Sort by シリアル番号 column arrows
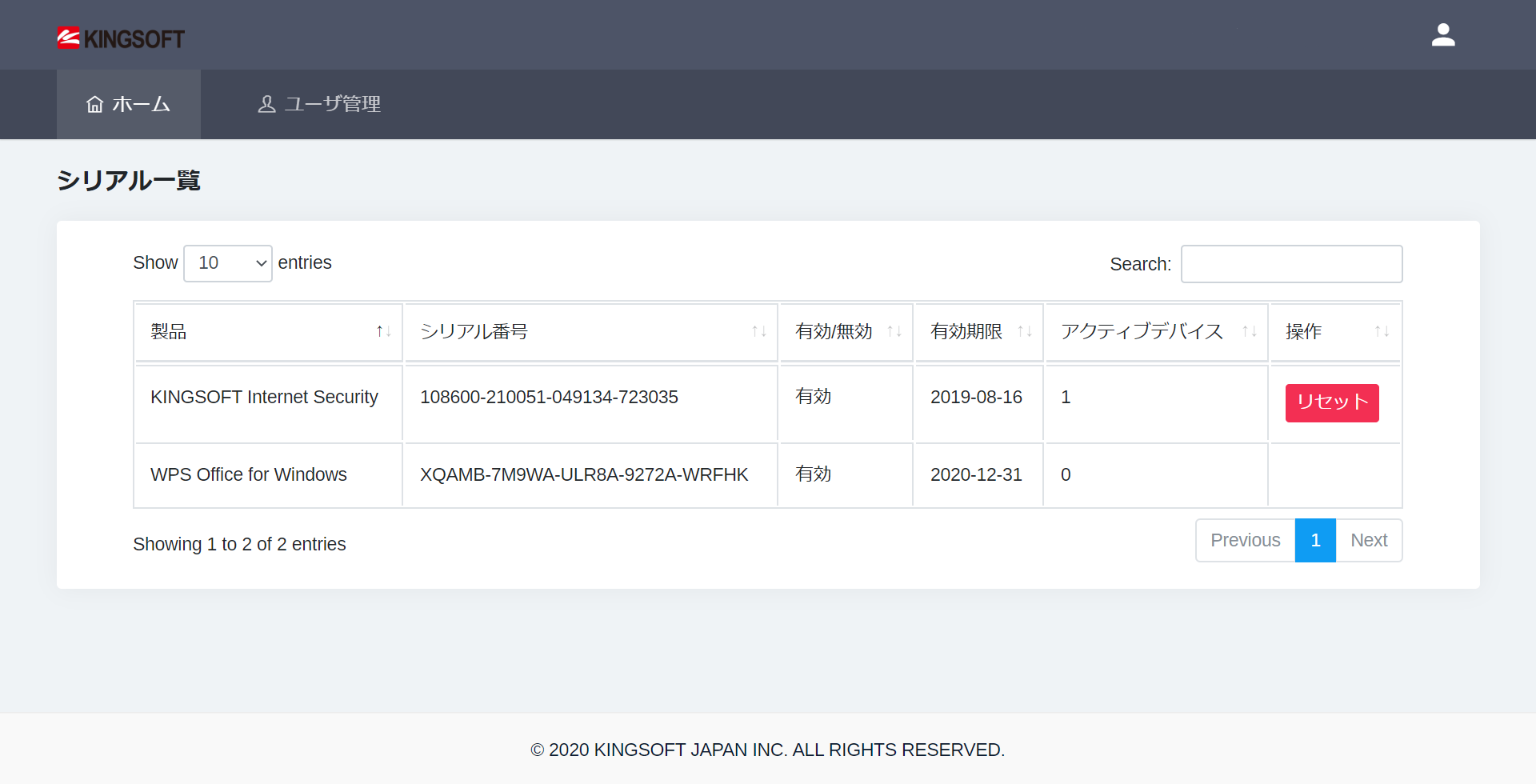The image size is (1536, 784). click(759, 331)
